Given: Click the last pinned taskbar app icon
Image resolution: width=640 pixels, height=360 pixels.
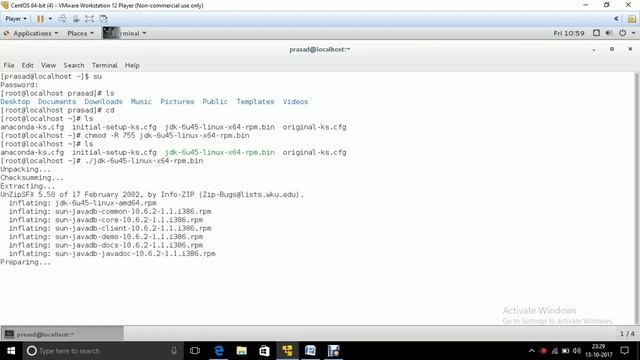Looking at the screenshot, I should click(333, 351).
